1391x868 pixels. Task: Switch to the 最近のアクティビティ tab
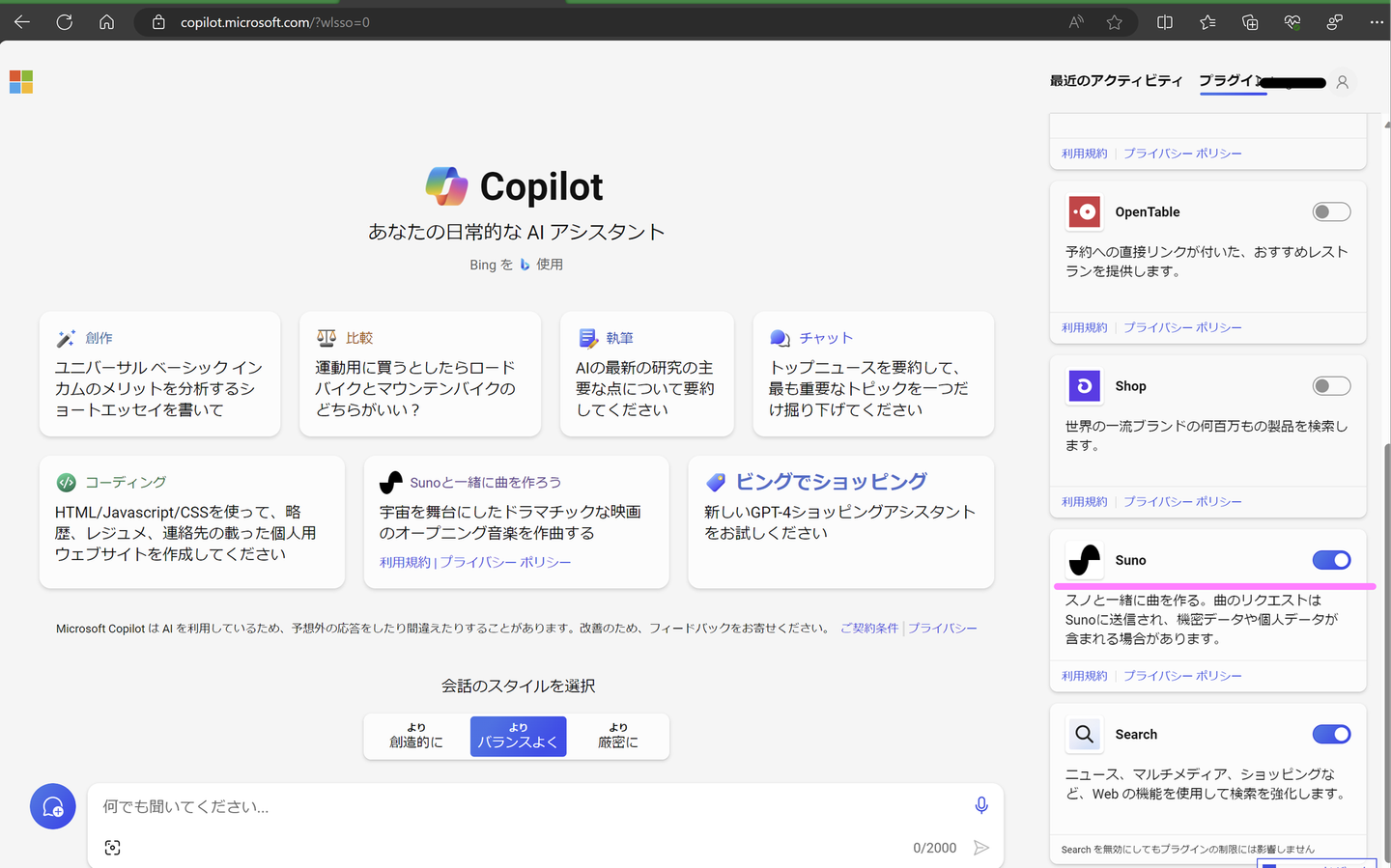pyautogui.click(x=1116, y=81)
